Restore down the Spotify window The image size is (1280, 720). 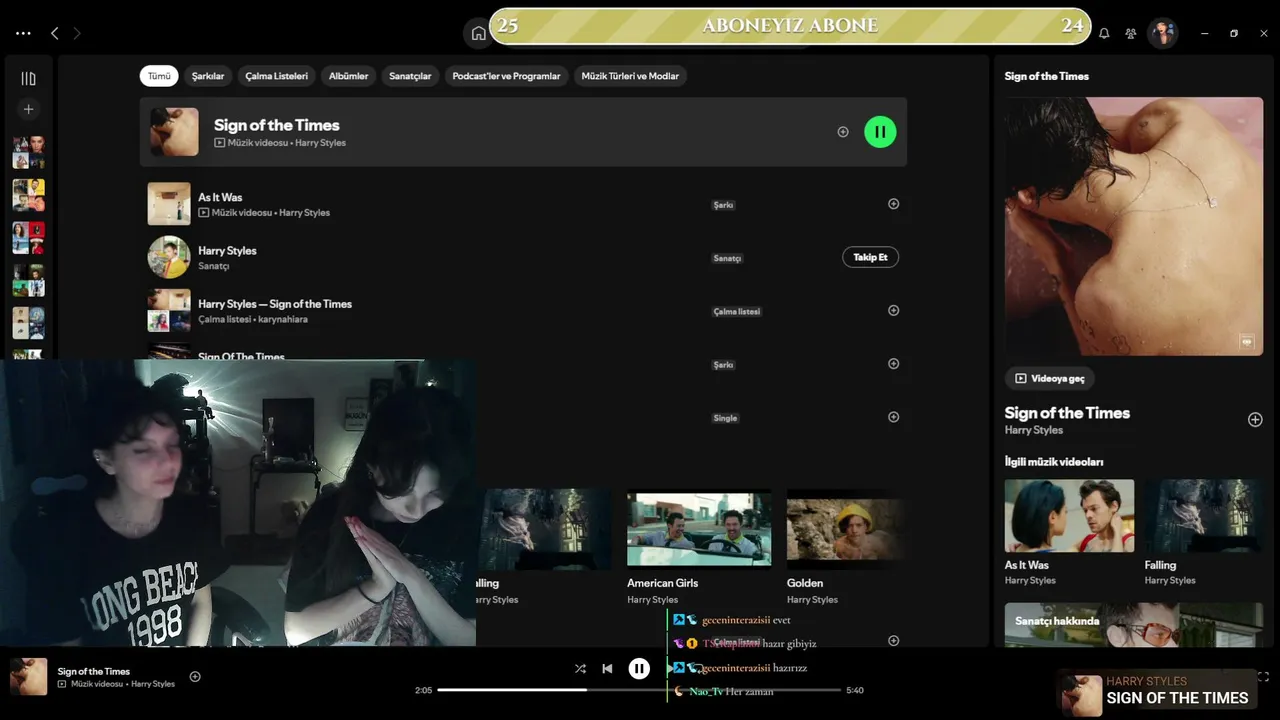point(1234,33)
